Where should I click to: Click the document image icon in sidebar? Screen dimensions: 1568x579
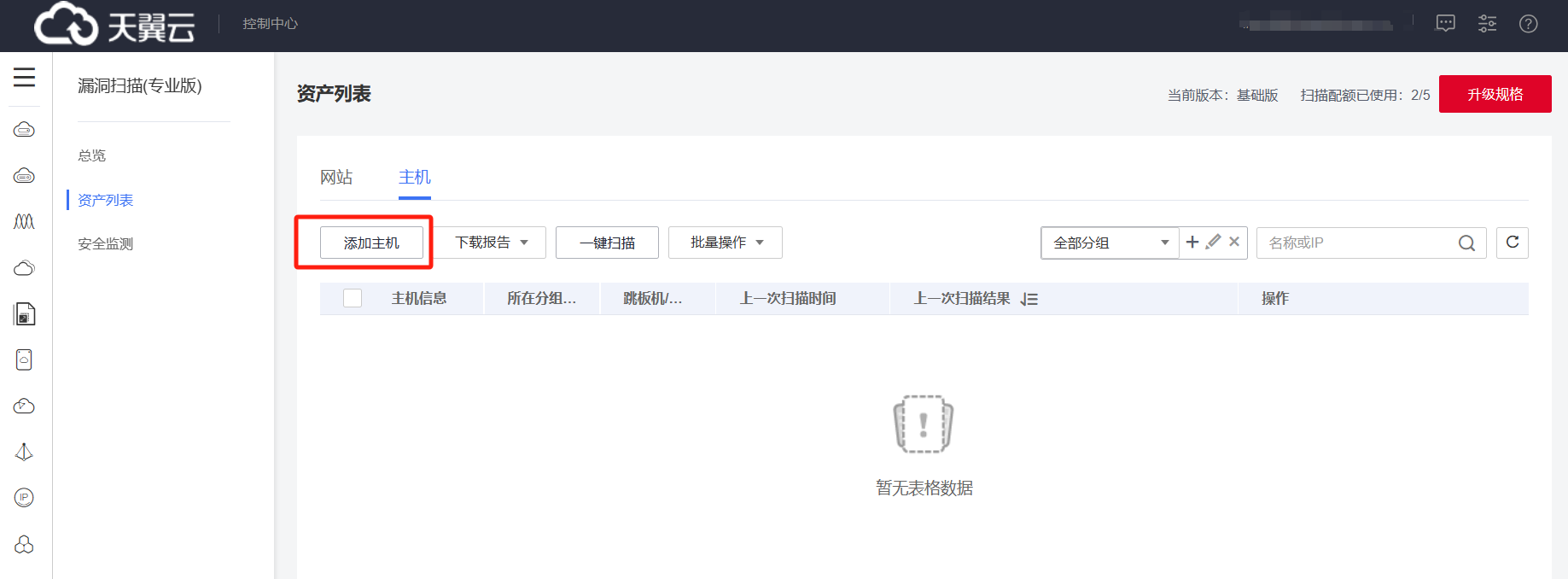click(x=24, y=313)
